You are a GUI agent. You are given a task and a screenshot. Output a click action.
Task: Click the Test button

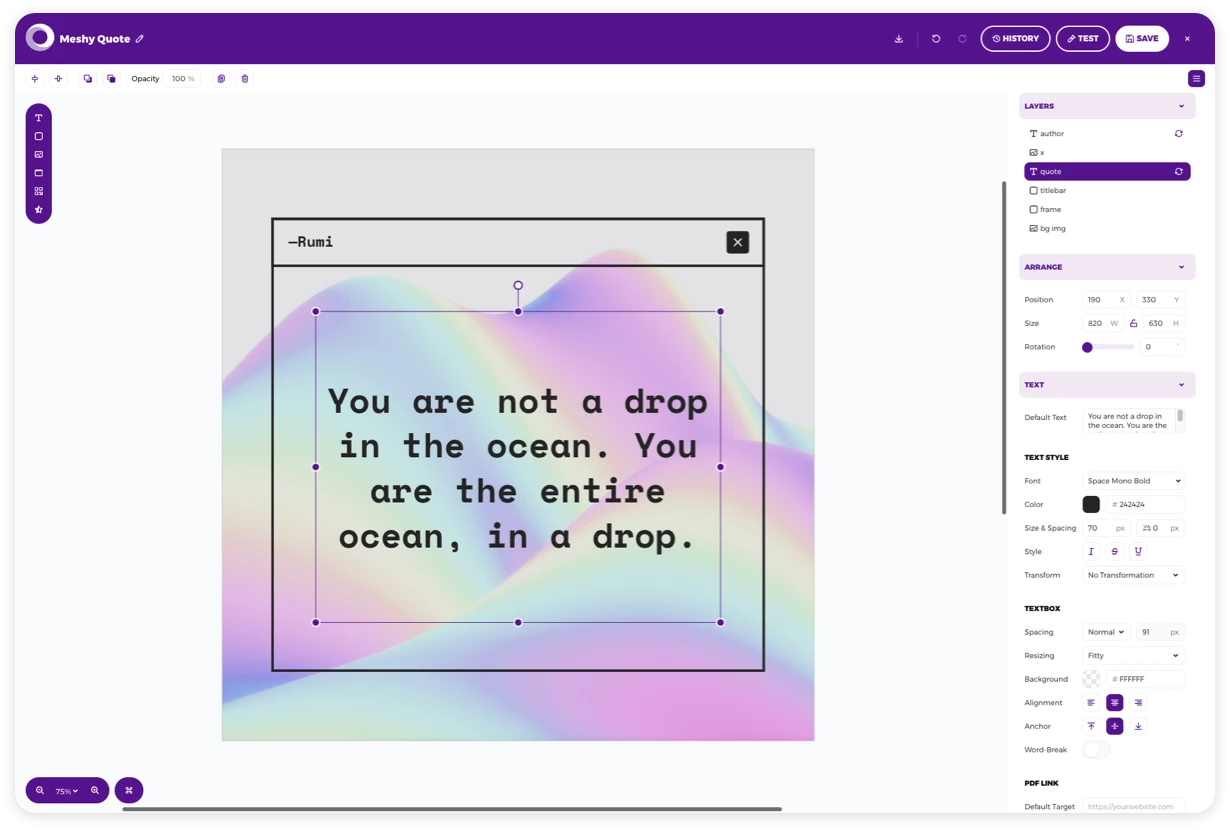click(1082, 39)
